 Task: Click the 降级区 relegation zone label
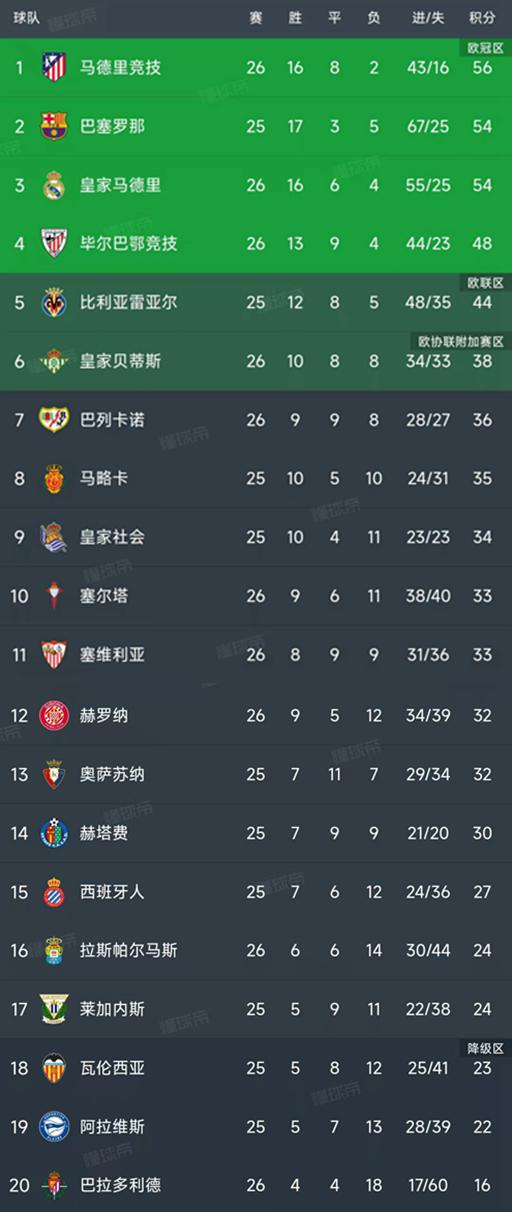pos(485,1047)
